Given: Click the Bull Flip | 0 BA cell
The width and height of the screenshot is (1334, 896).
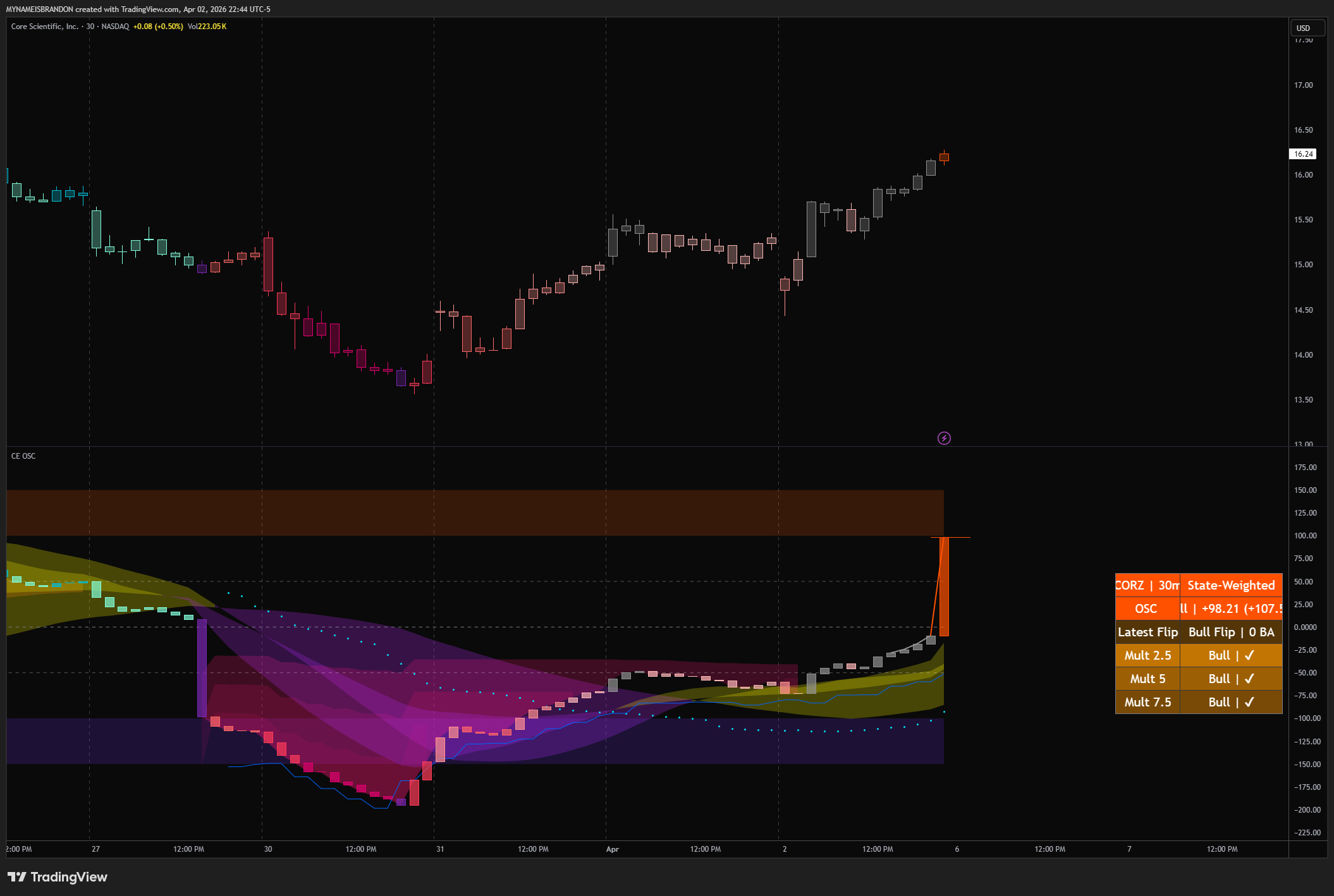Looking at the screenshot, I should click(1231, 632).
